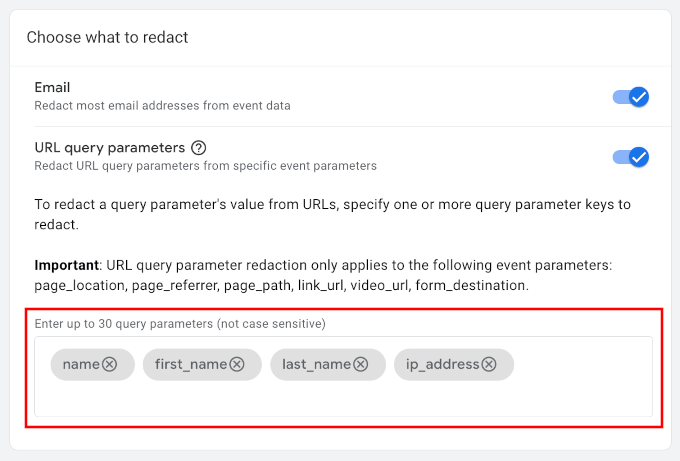Select the ip_address chip label
Viewport: 680px width, 461px height.
pos(442,365)
